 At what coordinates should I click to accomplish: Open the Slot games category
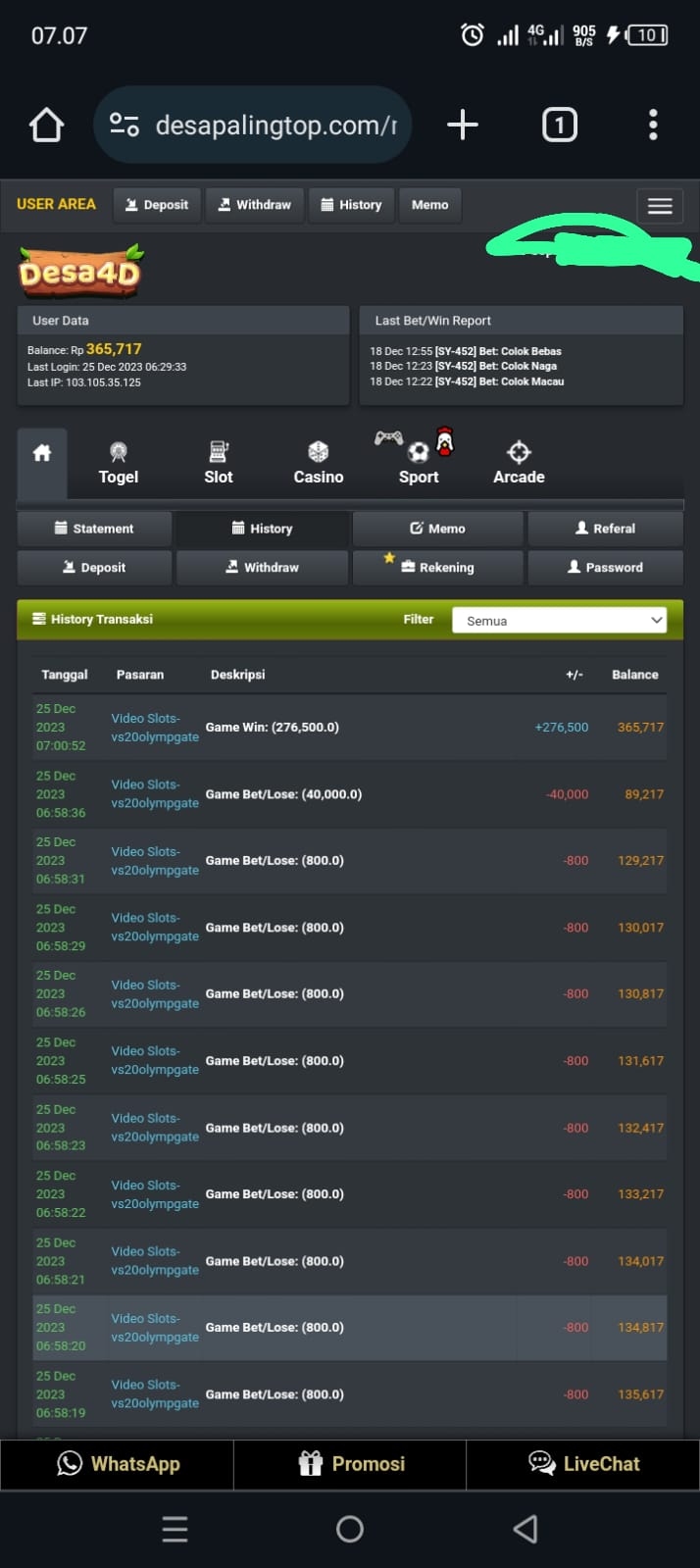point(219,463)
